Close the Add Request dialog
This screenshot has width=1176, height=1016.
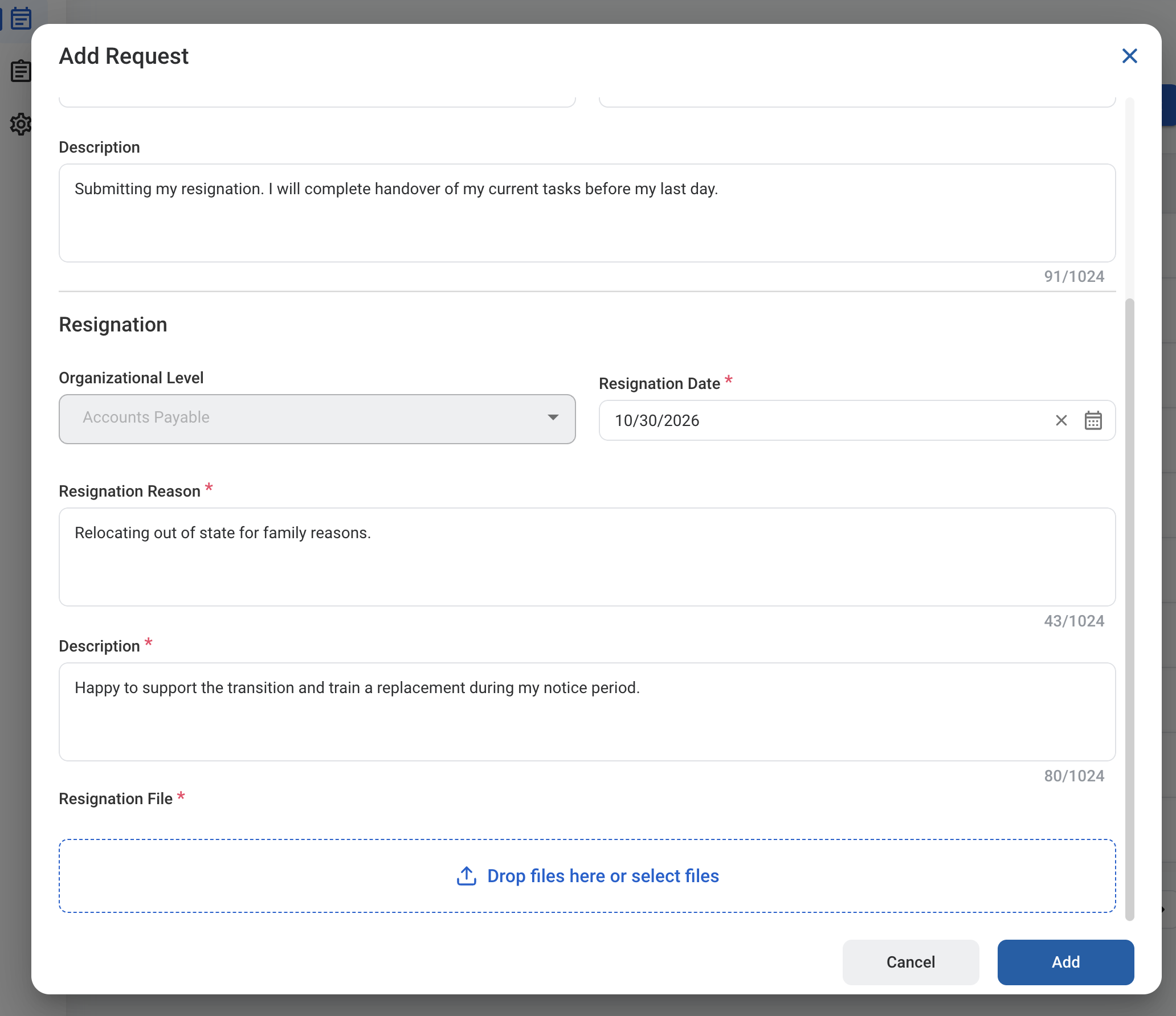1129,56
